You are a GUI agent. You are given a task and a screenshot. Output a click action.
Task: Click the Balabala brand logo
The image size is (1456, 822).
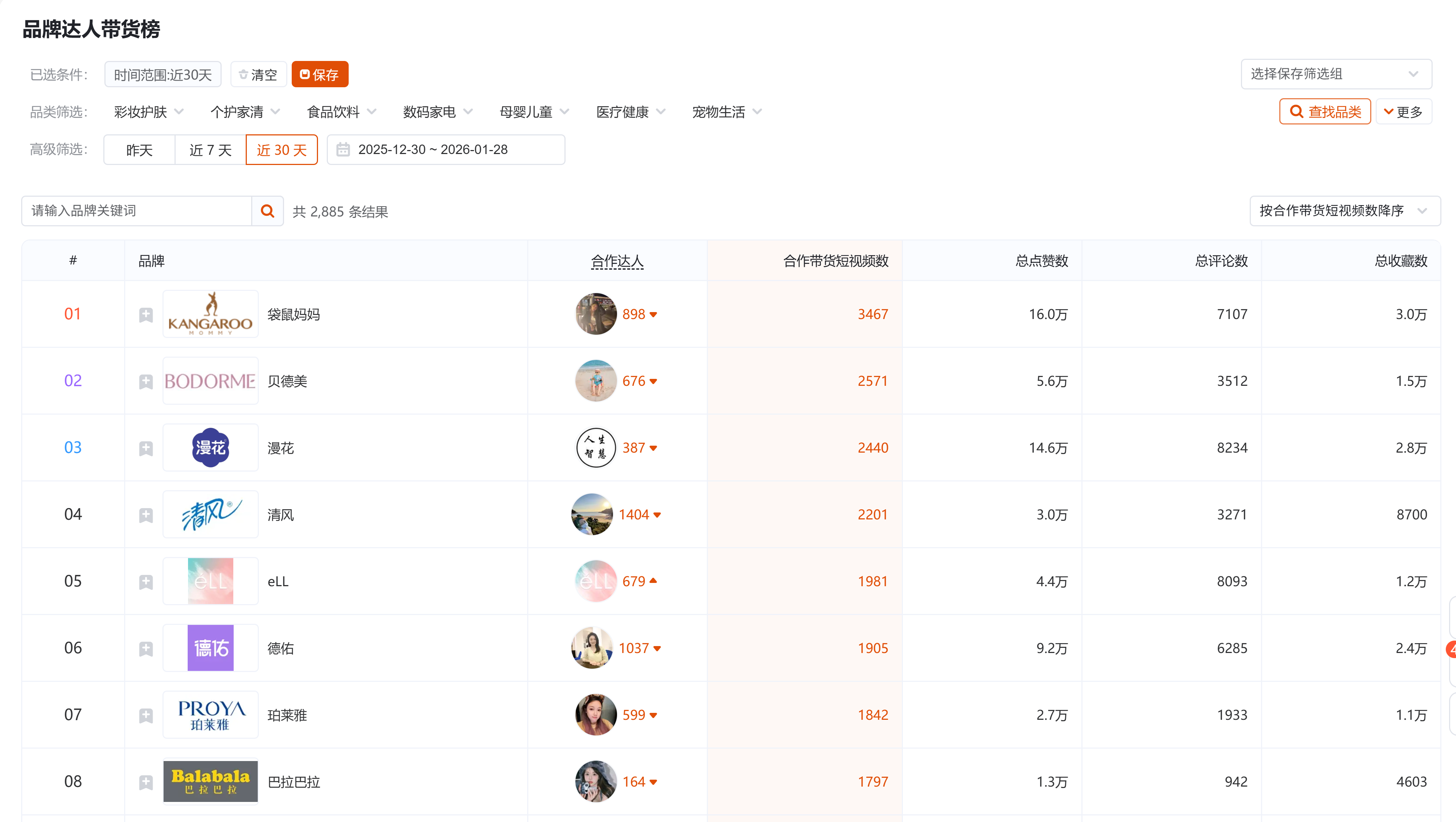tap(210, 781)
